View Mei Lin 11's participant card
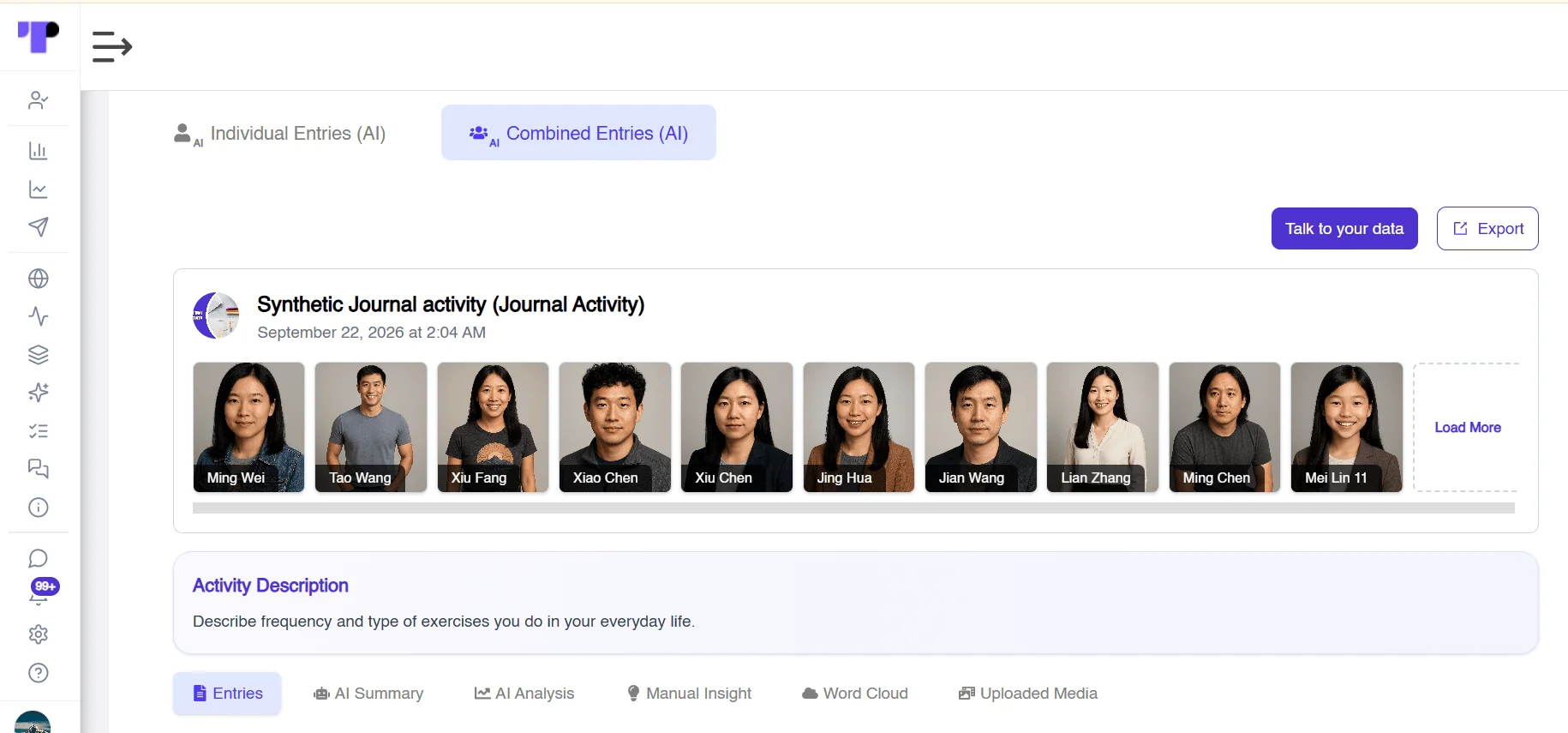The image size is (1568, 733). click(x=1347, y=427)
